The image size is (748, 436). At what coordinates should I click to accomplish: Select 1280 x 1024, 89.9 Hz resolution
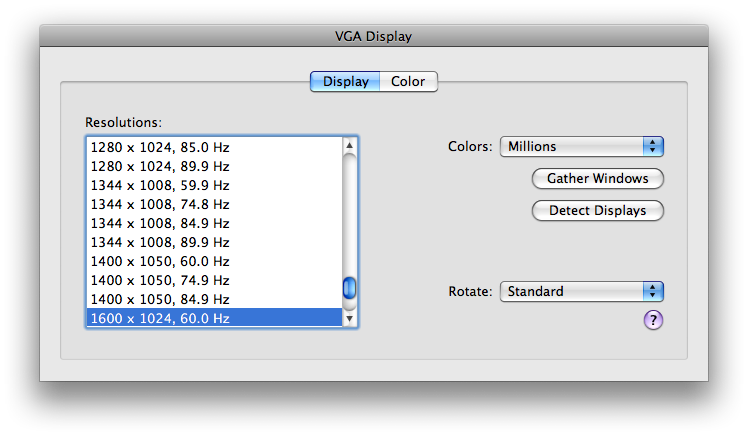click(215, 166)
